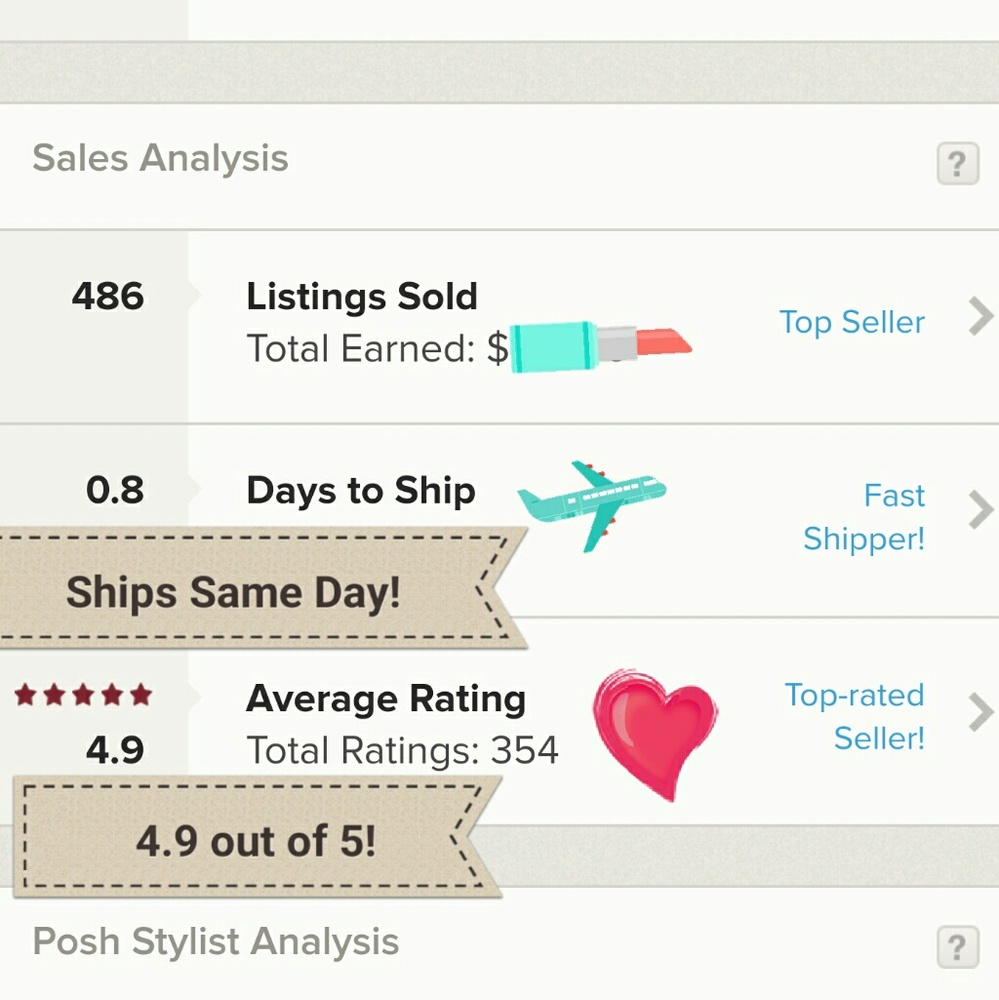Open the Fast Shipper! link

(865, 517)
